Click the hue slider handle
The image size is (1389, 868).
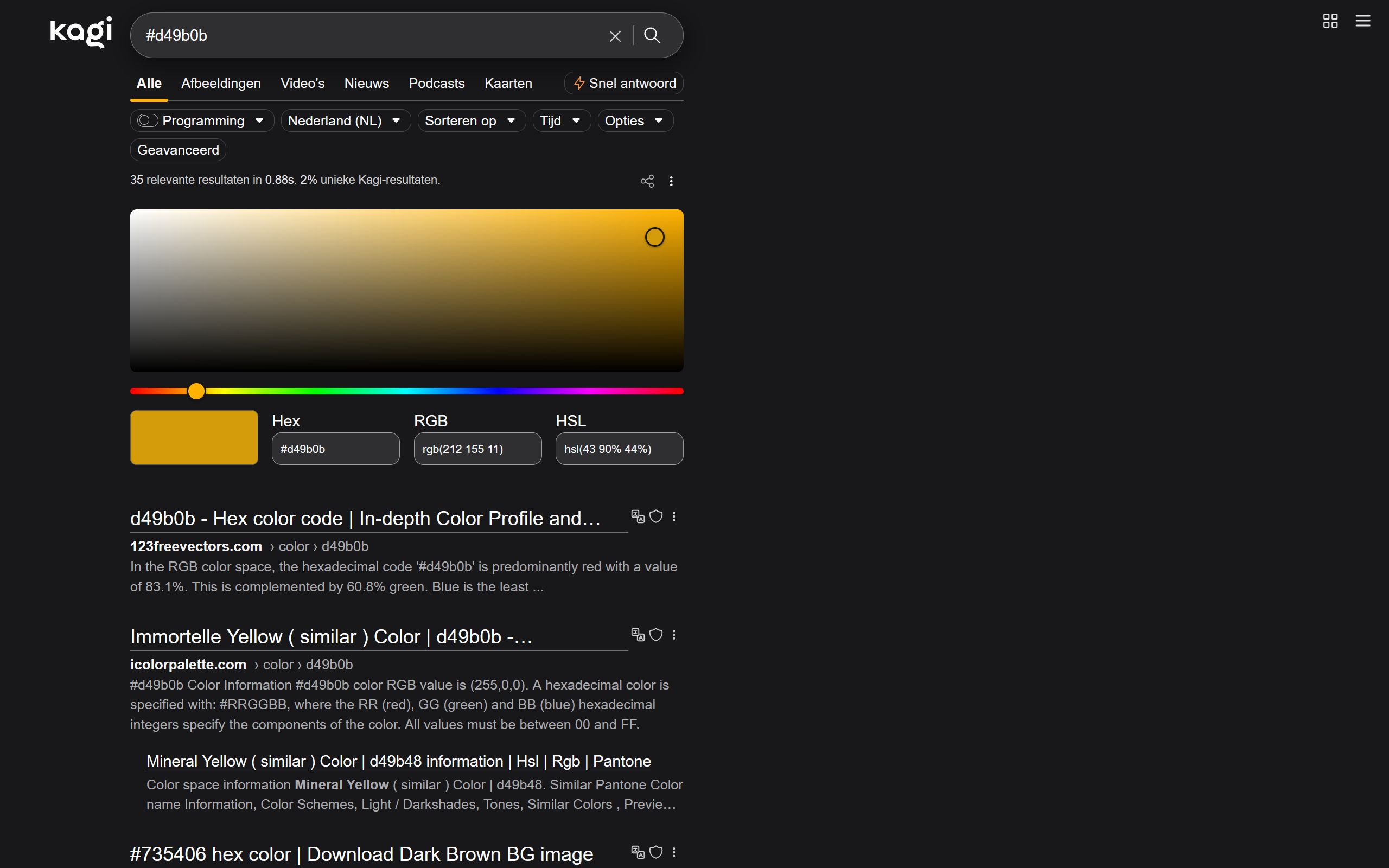196,391
